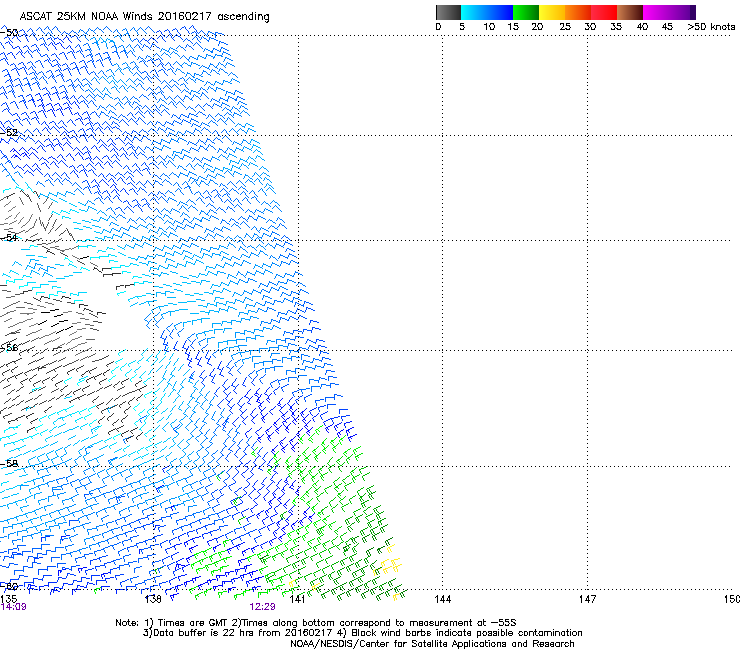Image resolution: width=740 pixels, height=650 pixels.
Task: Click the plot title 'ASCAT 25KM NOAA Winds 20160217 ascending'
Action: 144,17
